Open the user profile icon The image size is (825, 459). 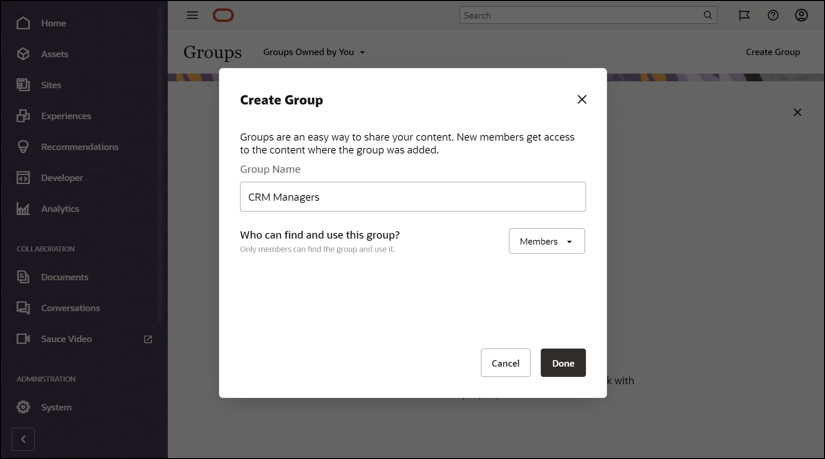click(801, 15)
